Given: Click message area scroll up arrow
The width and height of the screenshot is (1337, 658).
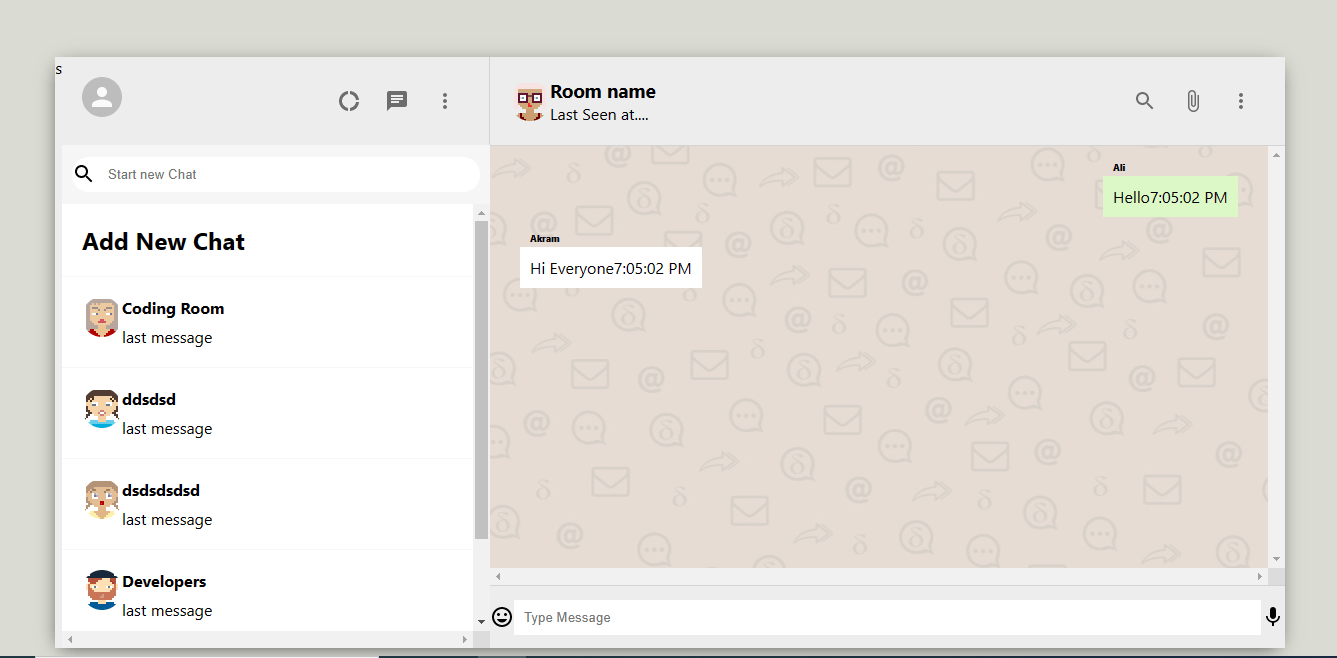Looking at the screenshot, I should coord(1276,154).
